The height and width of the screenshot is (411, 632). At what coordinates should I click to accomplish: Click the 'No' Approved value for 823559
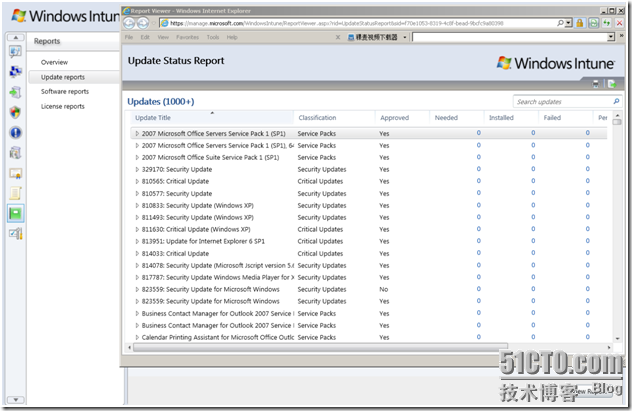384,289
